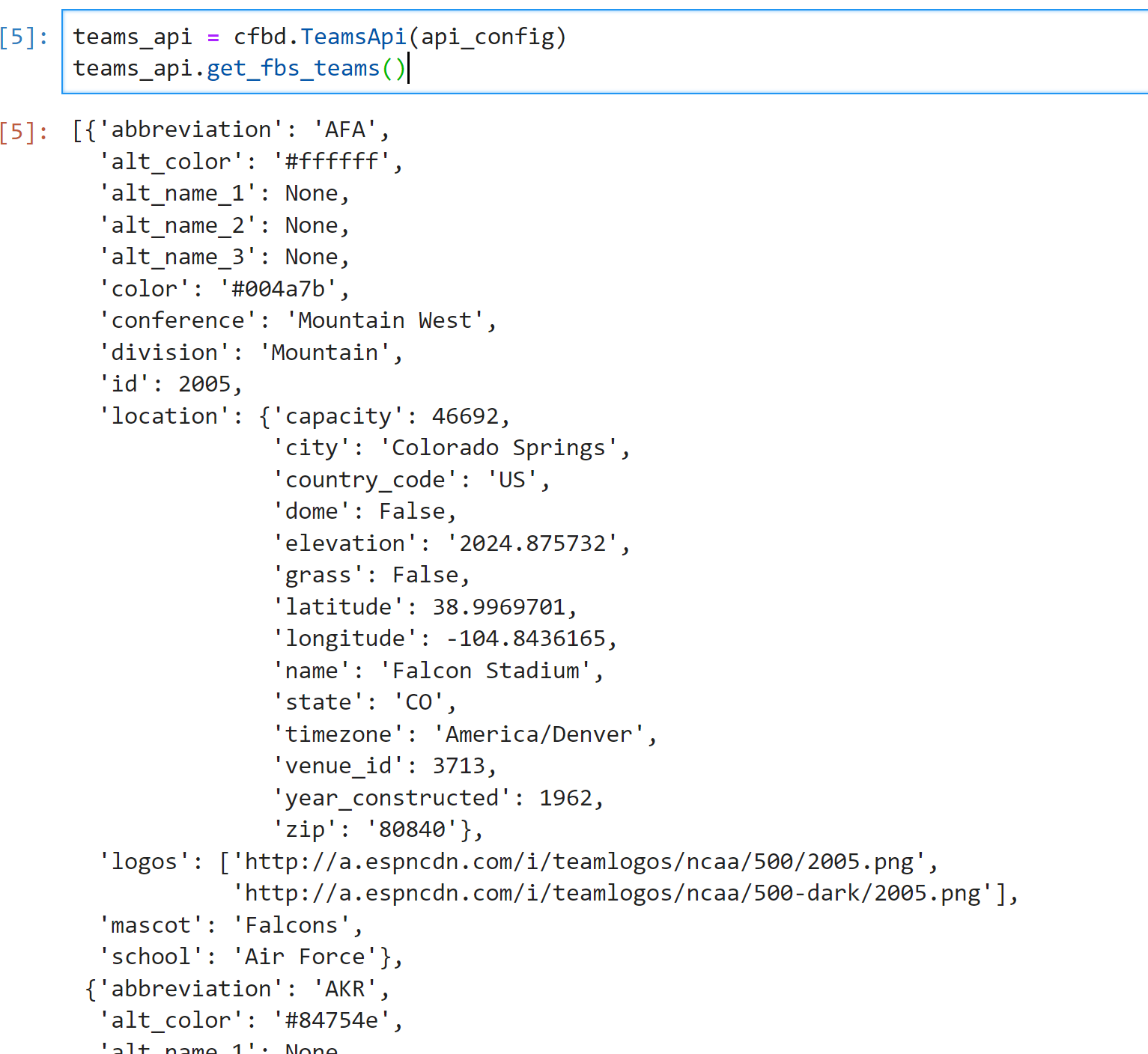This screenshot has height=1054, width=1148.
Task: Click the timezone 'America/Denver' value
Action: (539, 734)
